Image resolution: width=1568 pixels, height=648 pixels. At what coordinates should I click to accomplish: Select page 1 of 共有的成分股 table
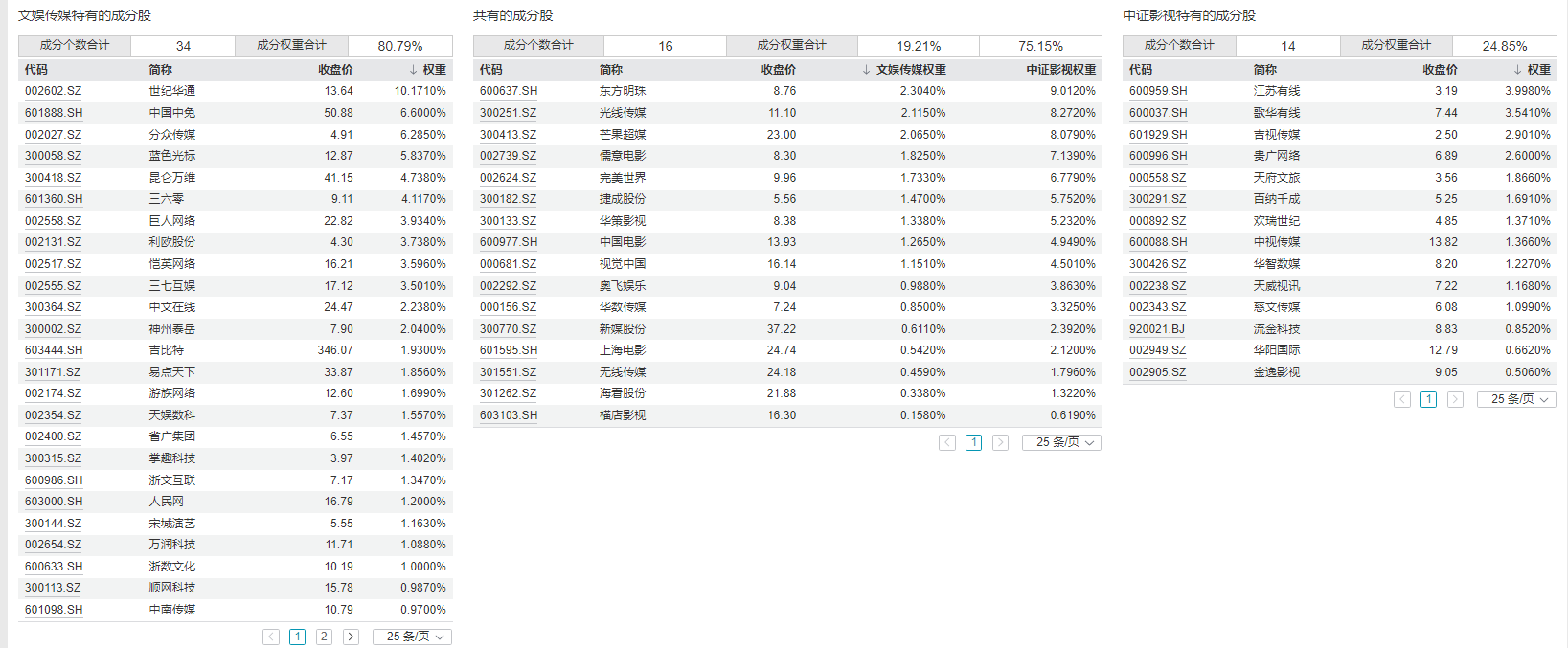(974, 442)
